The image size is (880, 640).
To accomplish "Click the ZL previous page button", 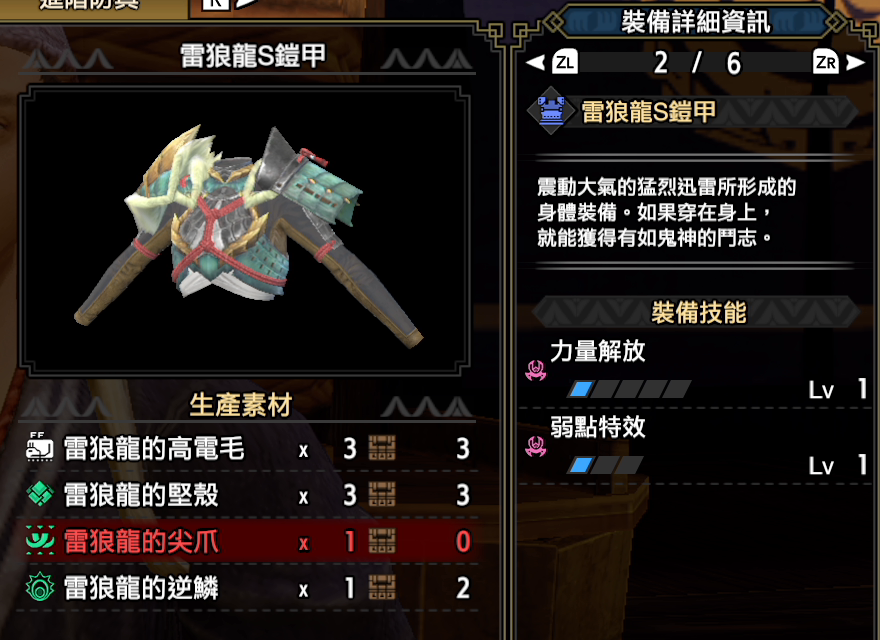I will [x=565, y=62].
